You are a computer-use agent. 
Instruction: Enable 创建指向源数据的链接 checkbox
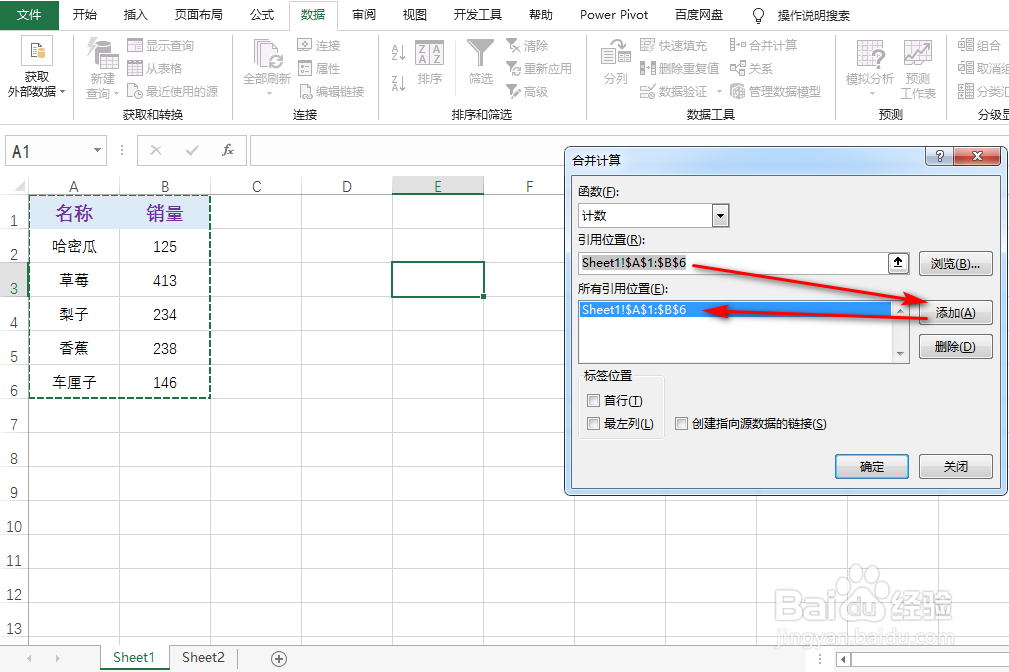682,424
